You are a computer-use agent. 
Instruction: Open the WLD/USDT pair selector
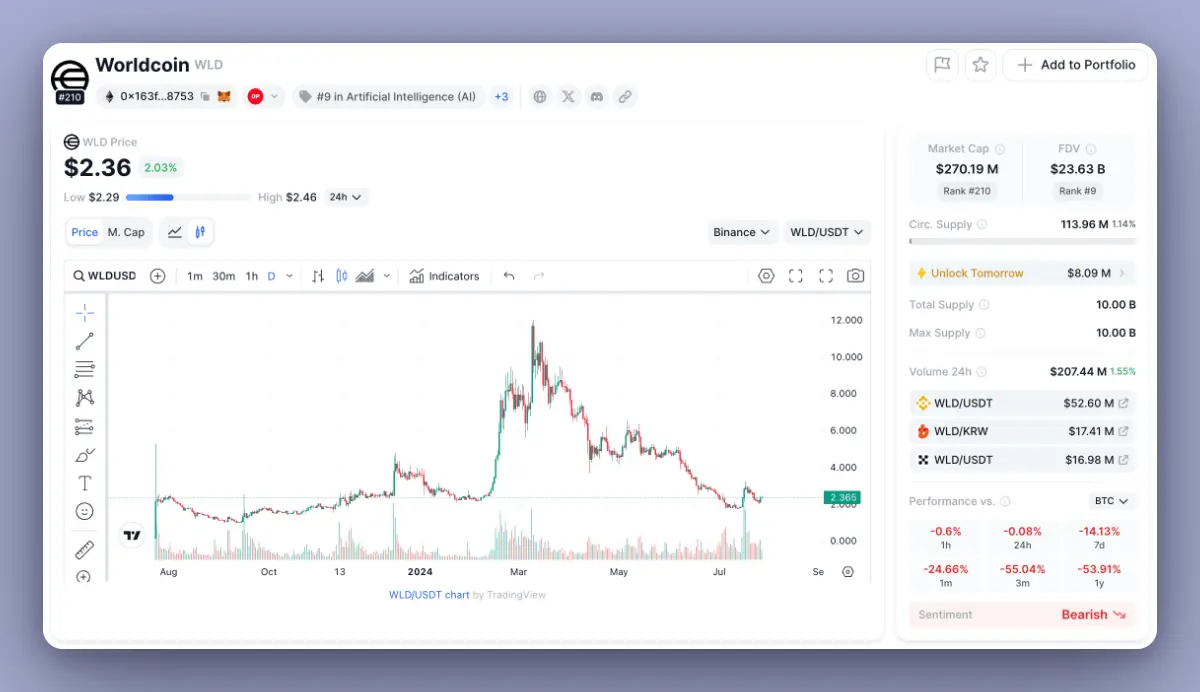[x=827, y=232]
